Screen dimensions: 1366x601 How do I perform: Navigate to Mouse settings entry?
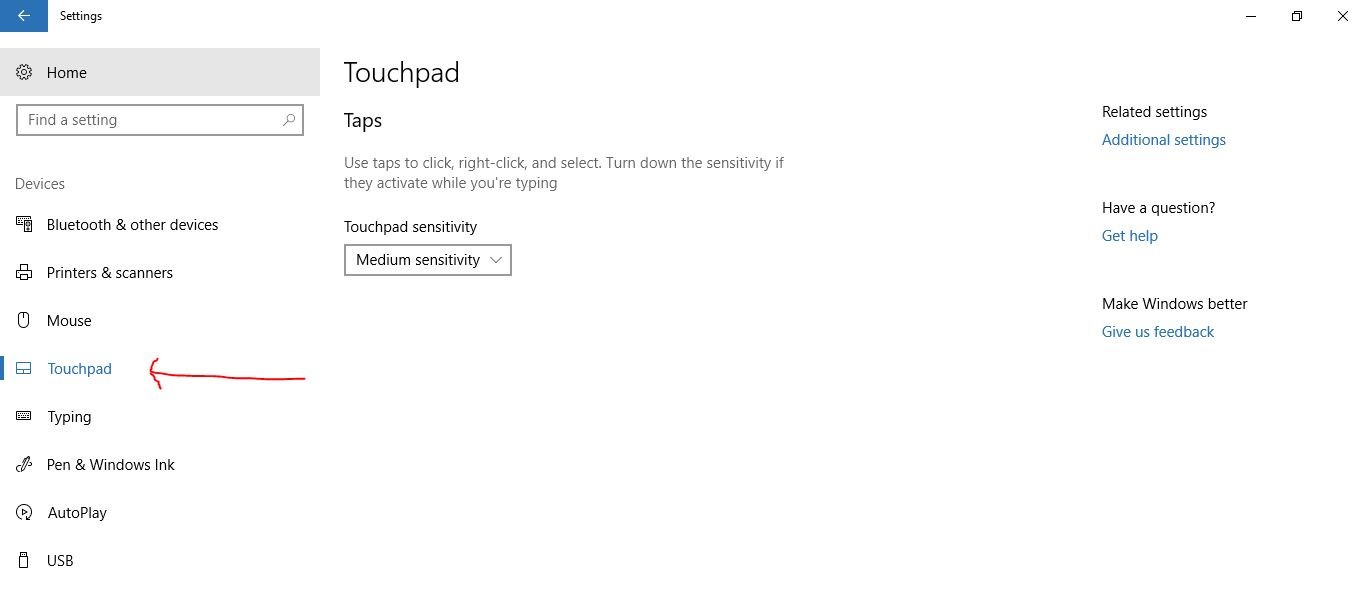pos(68,320)
